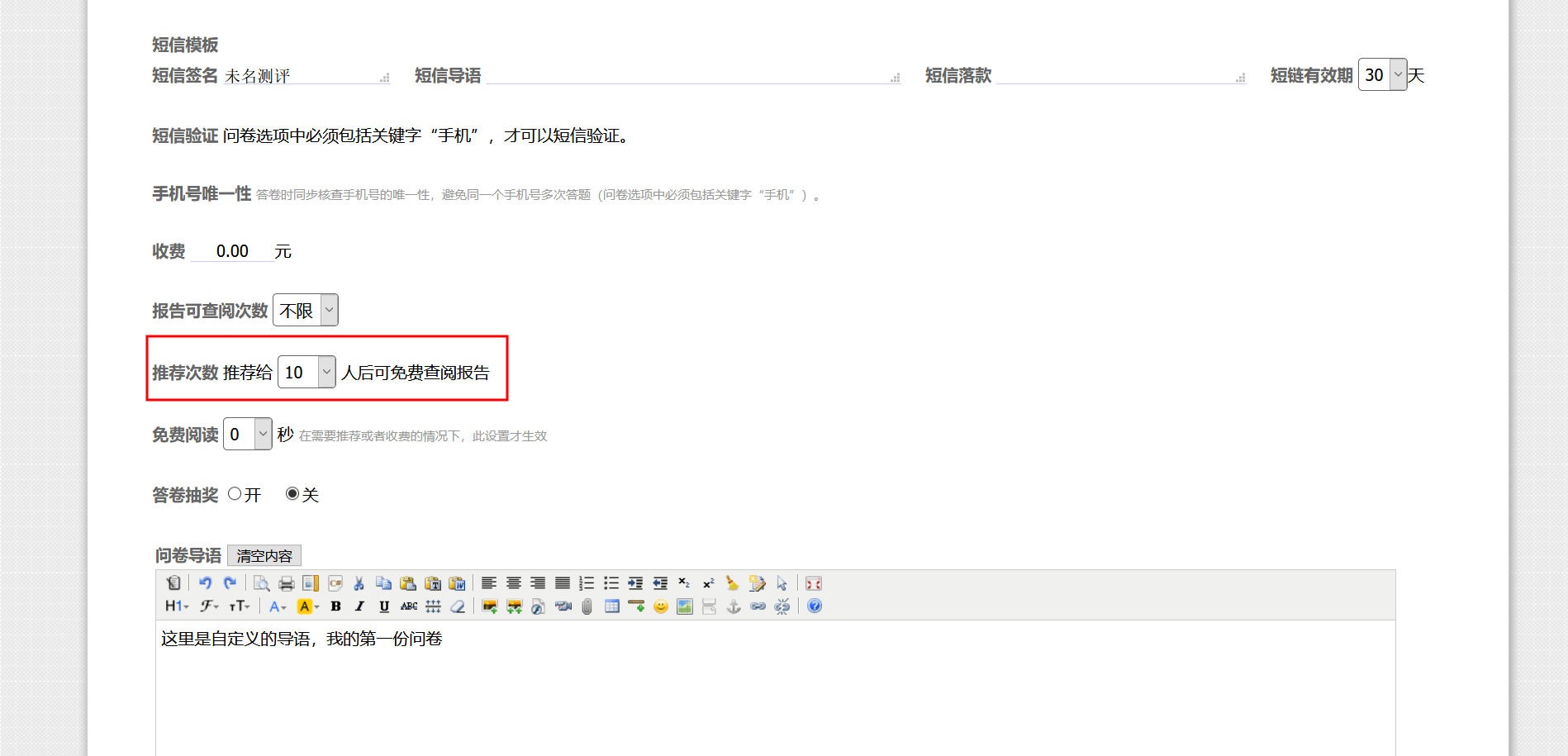This screenshot has height=756, width=1568.
Task: Insert a horizontal rule
Action: point(636,606)
